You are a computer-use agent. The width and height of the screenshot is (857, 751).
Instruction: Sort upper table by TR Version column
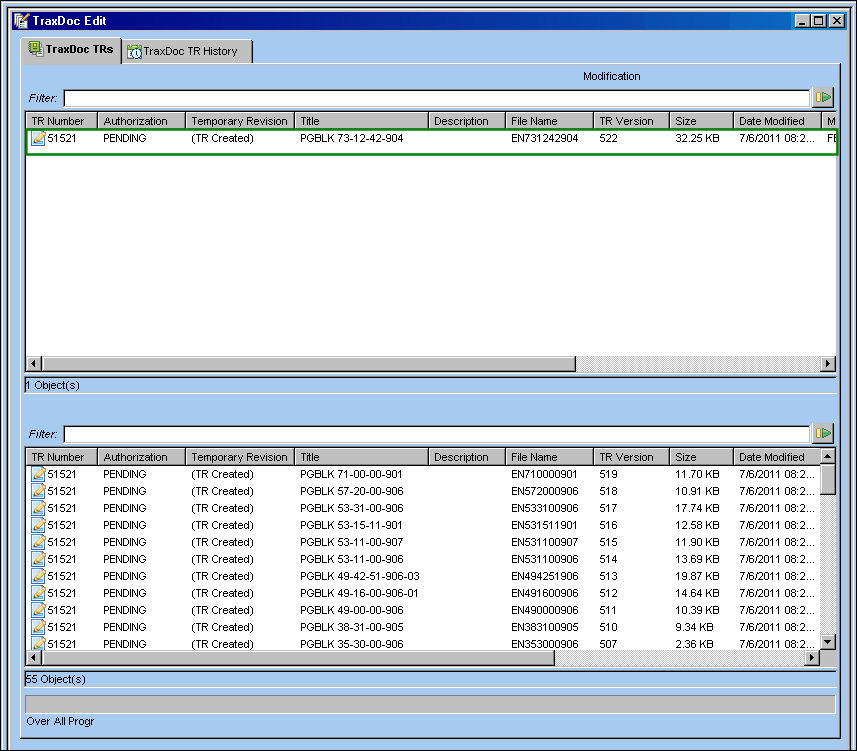coord(631,121)
